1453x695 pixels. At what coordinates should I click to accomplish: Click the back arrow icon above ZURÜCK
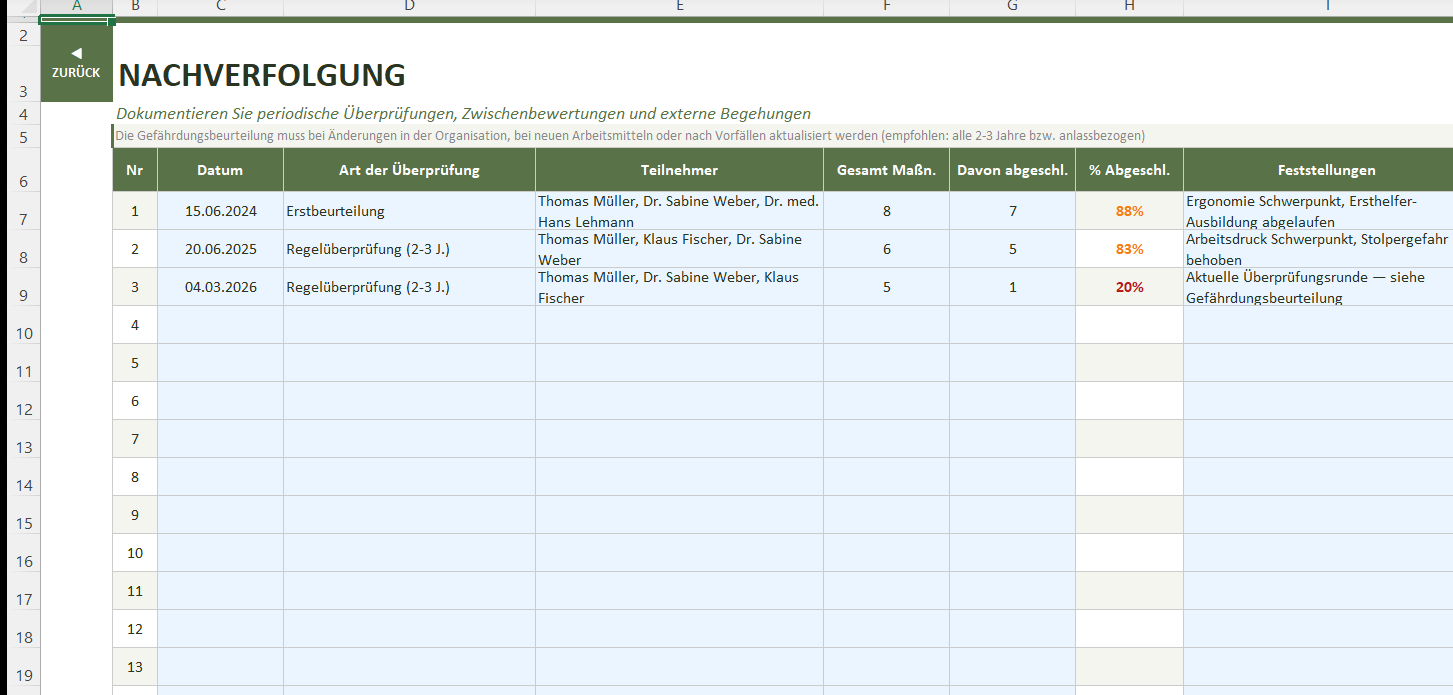(76, 52)
